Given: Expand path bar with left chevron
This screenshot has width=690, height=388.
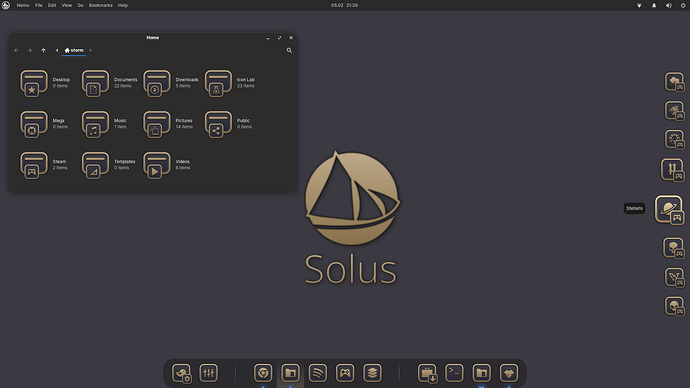Looking at the screenshot, I should tap(57, 51).
